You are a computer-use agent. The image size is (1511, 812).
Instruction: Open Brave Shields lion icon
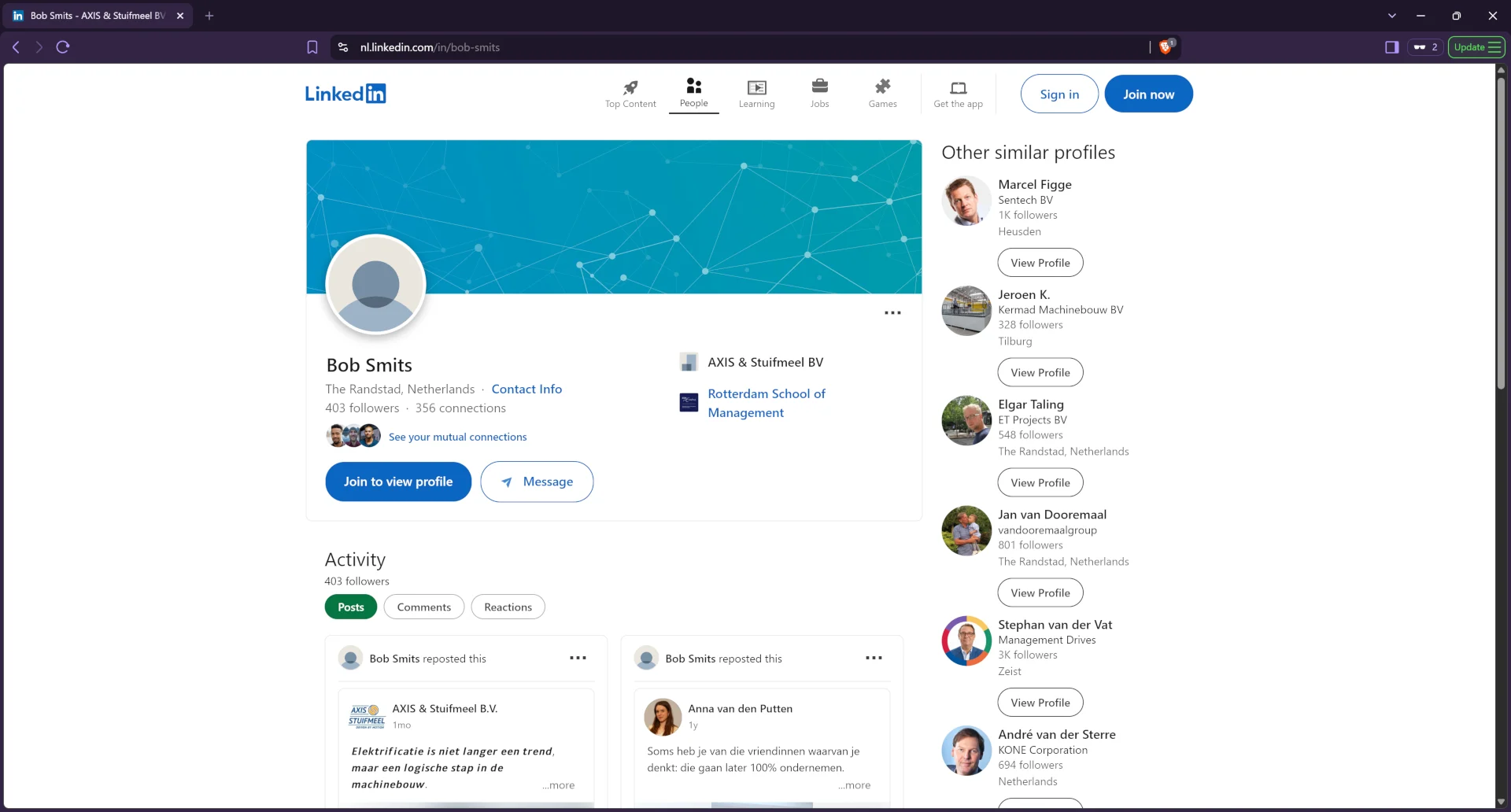(1166, 46)
